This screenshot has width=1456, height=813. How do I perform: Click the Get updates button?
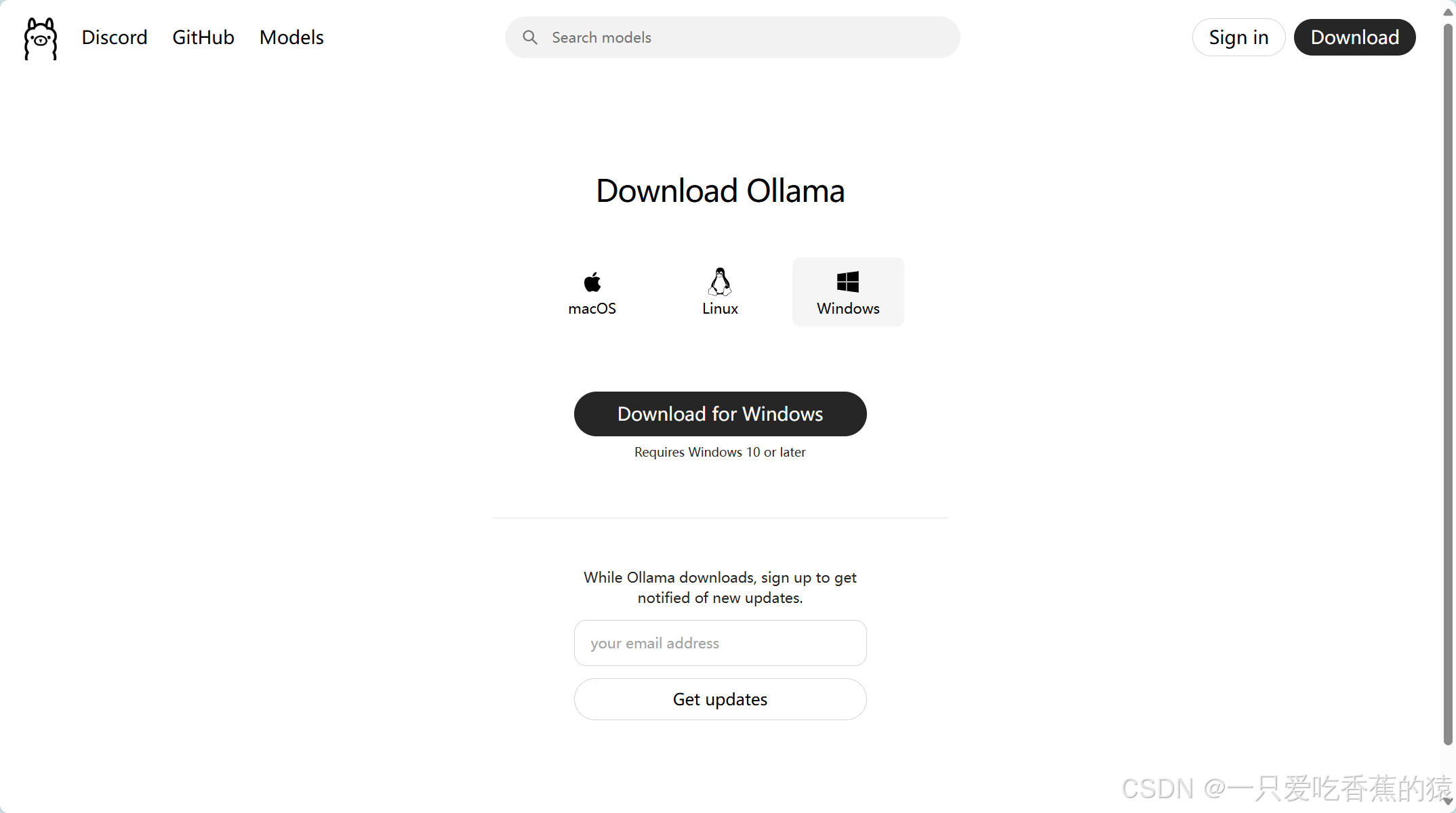[720, 699]
